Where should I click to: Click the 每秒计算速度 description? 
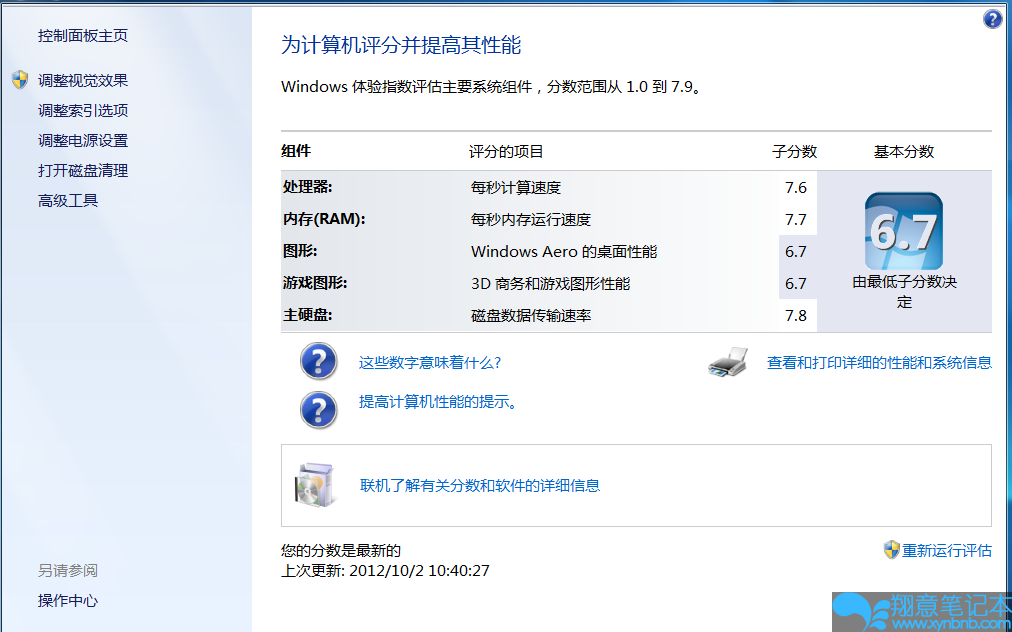click(516, 188)
